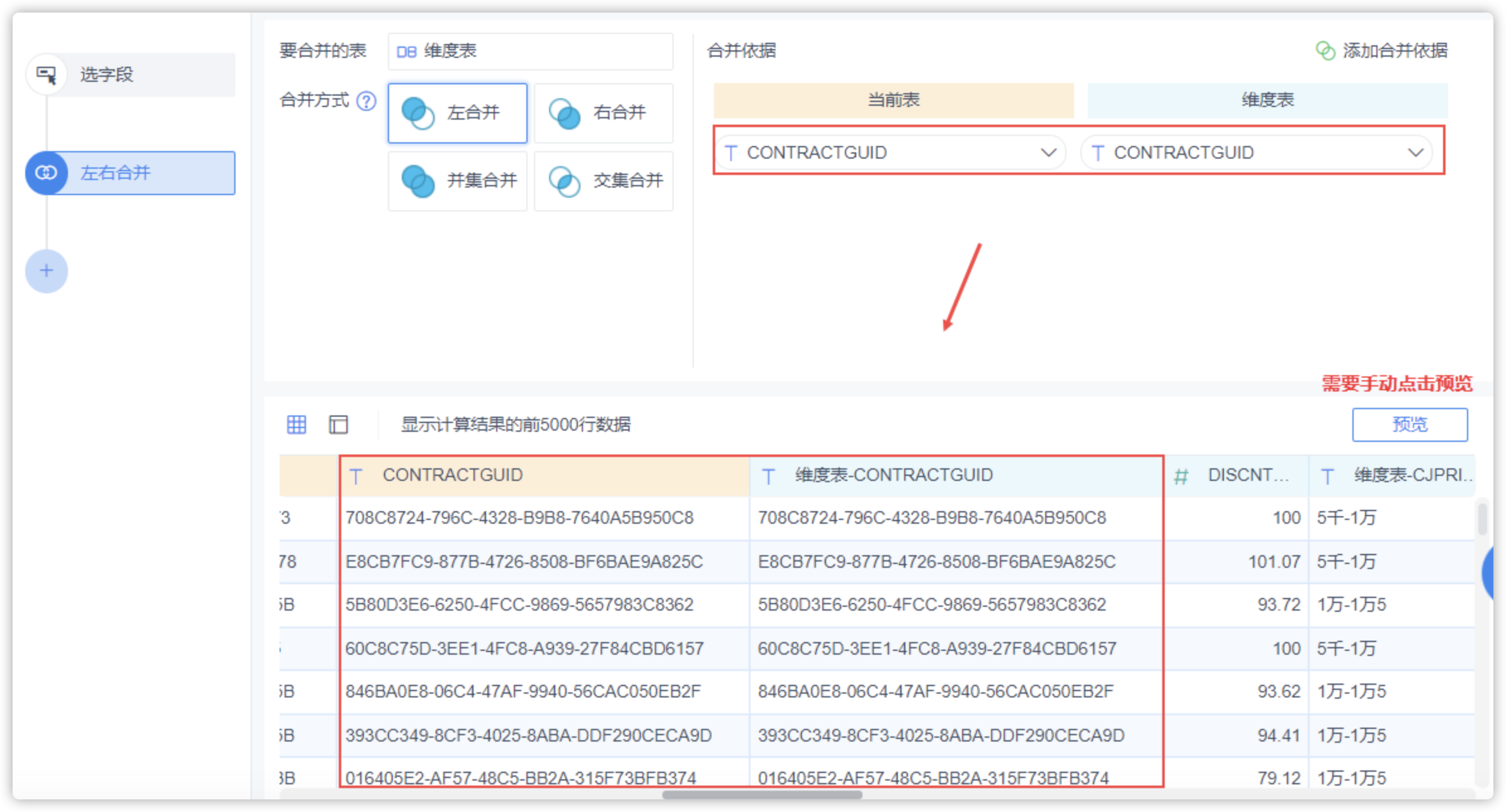Click the 93.62 discount value
Screen dimensions: 1506x812
[1279, 692]
